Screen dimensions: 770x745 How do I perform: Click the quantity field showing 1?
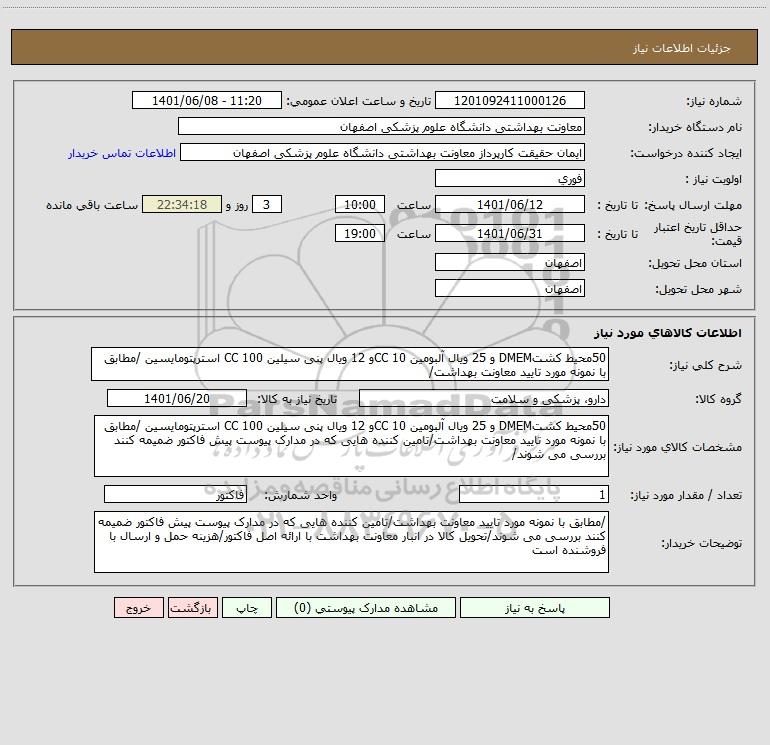point(534,495)
